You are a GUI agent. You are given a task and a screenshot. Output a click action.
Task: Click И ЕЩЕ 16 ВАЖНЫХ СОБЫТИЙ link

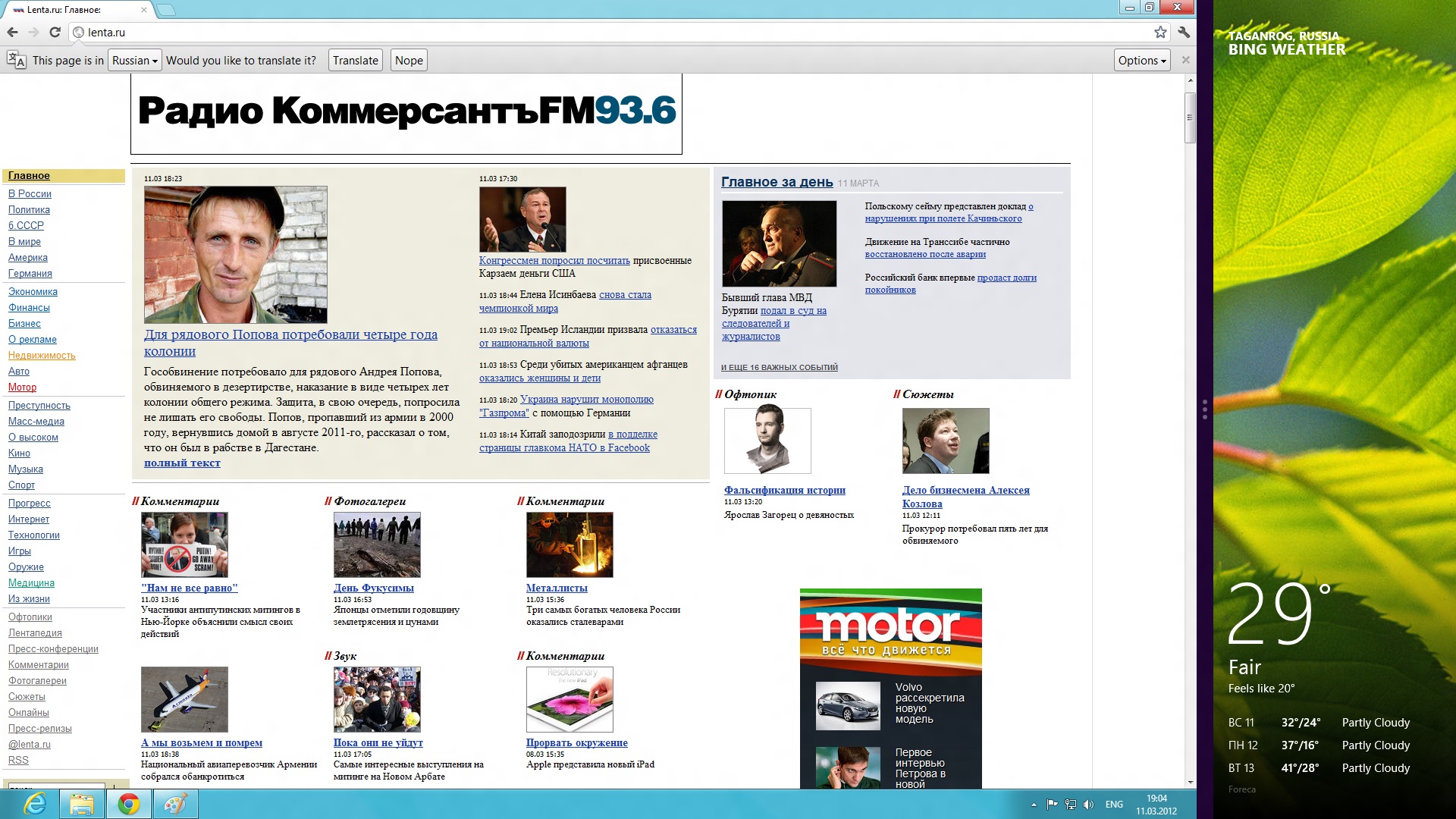click(779, 367)
